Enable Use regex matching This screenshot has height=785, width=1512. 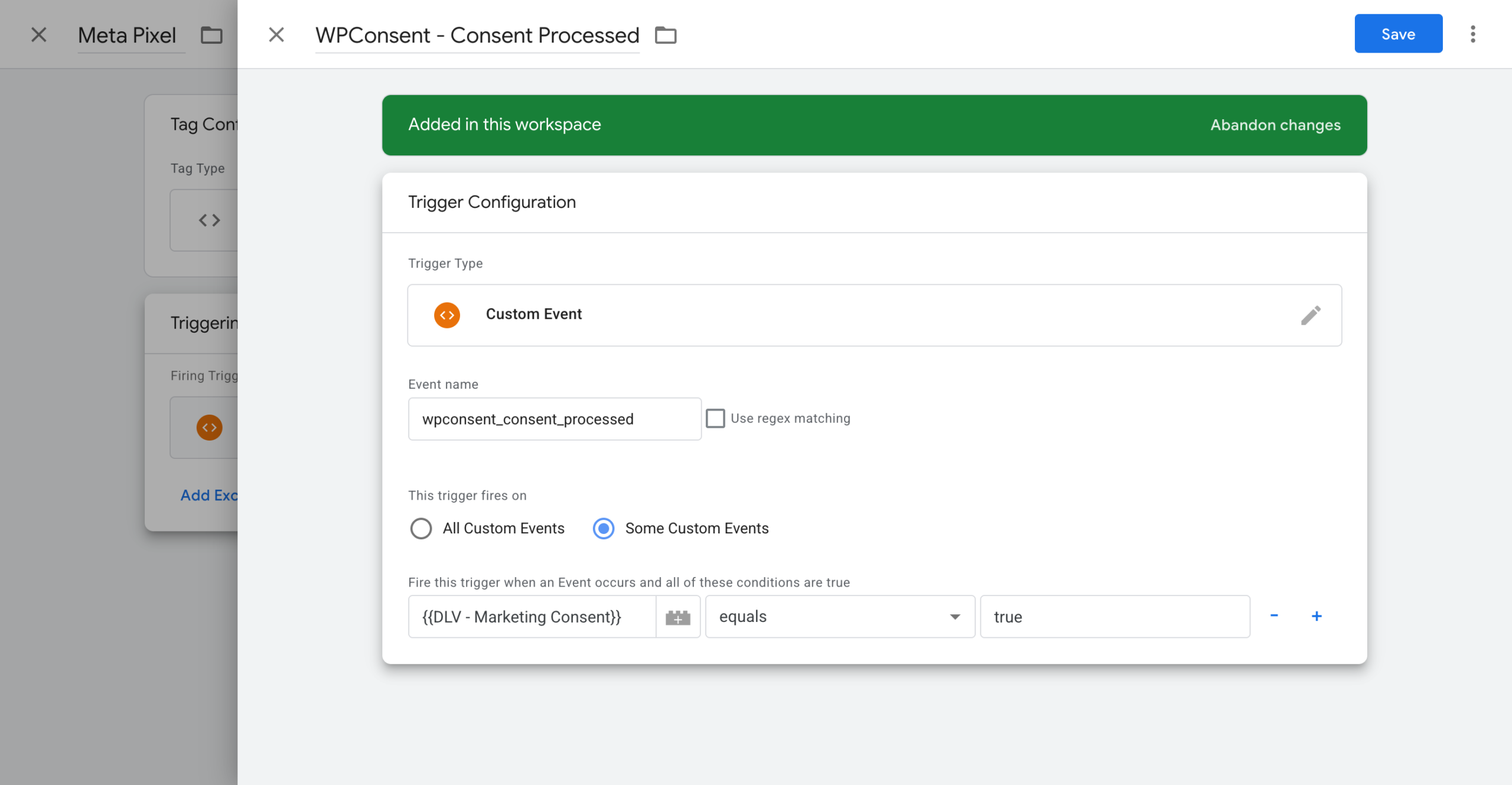tap(716, 418)
